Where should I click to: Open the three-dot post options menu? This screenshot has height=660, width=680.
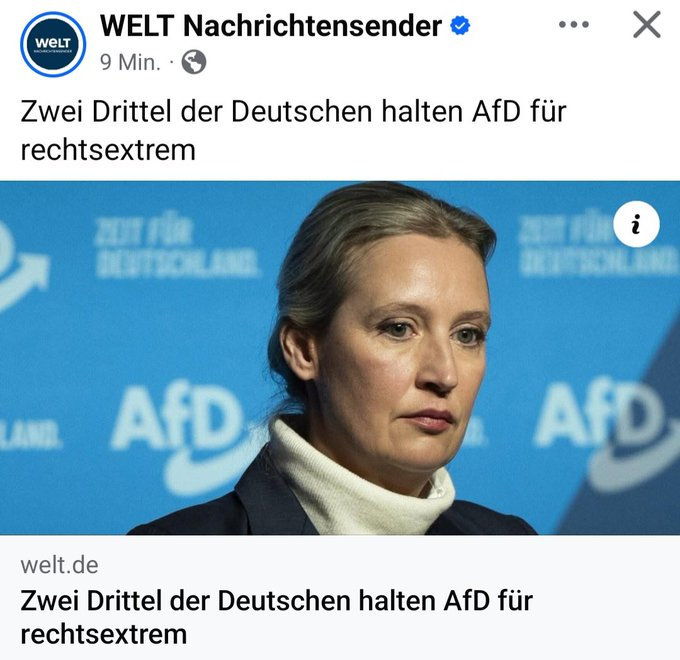point(574,25)
